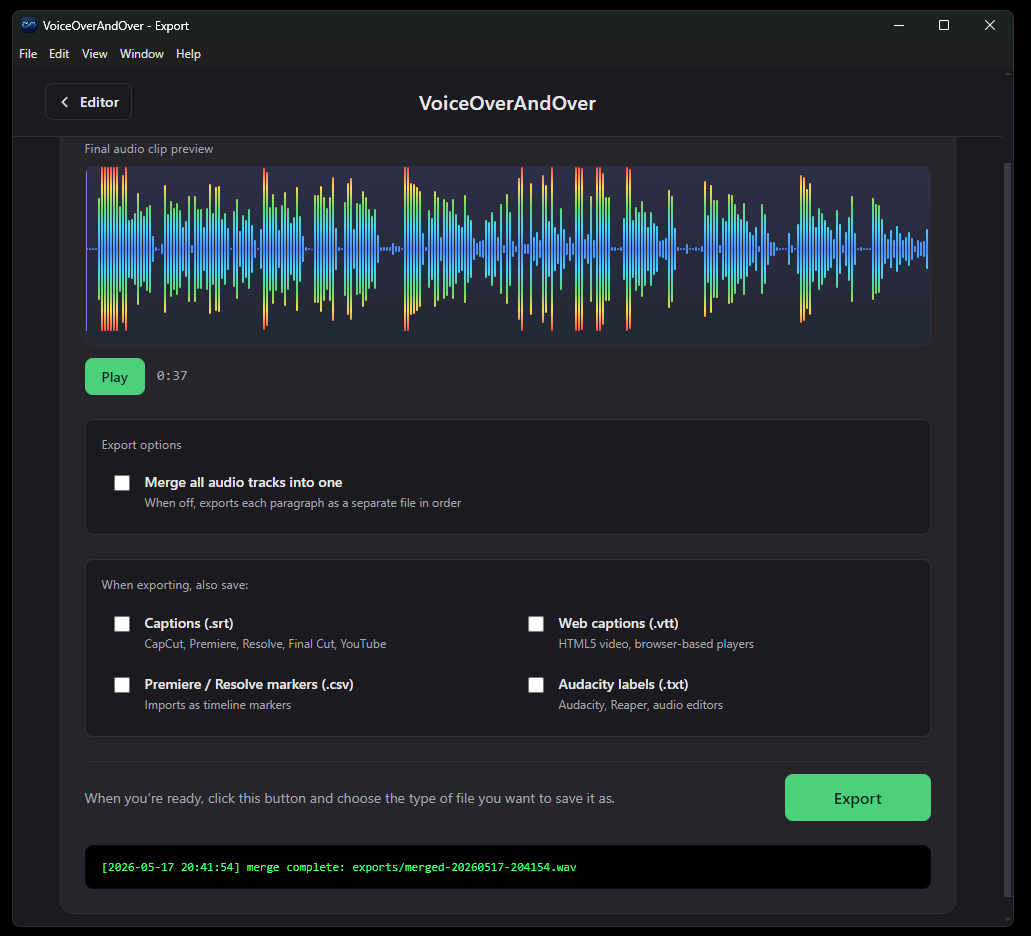Minimize the VoiceOverAndOver window
The width and height of the screenshot is (1031, 936).
[x=899, y=26]
